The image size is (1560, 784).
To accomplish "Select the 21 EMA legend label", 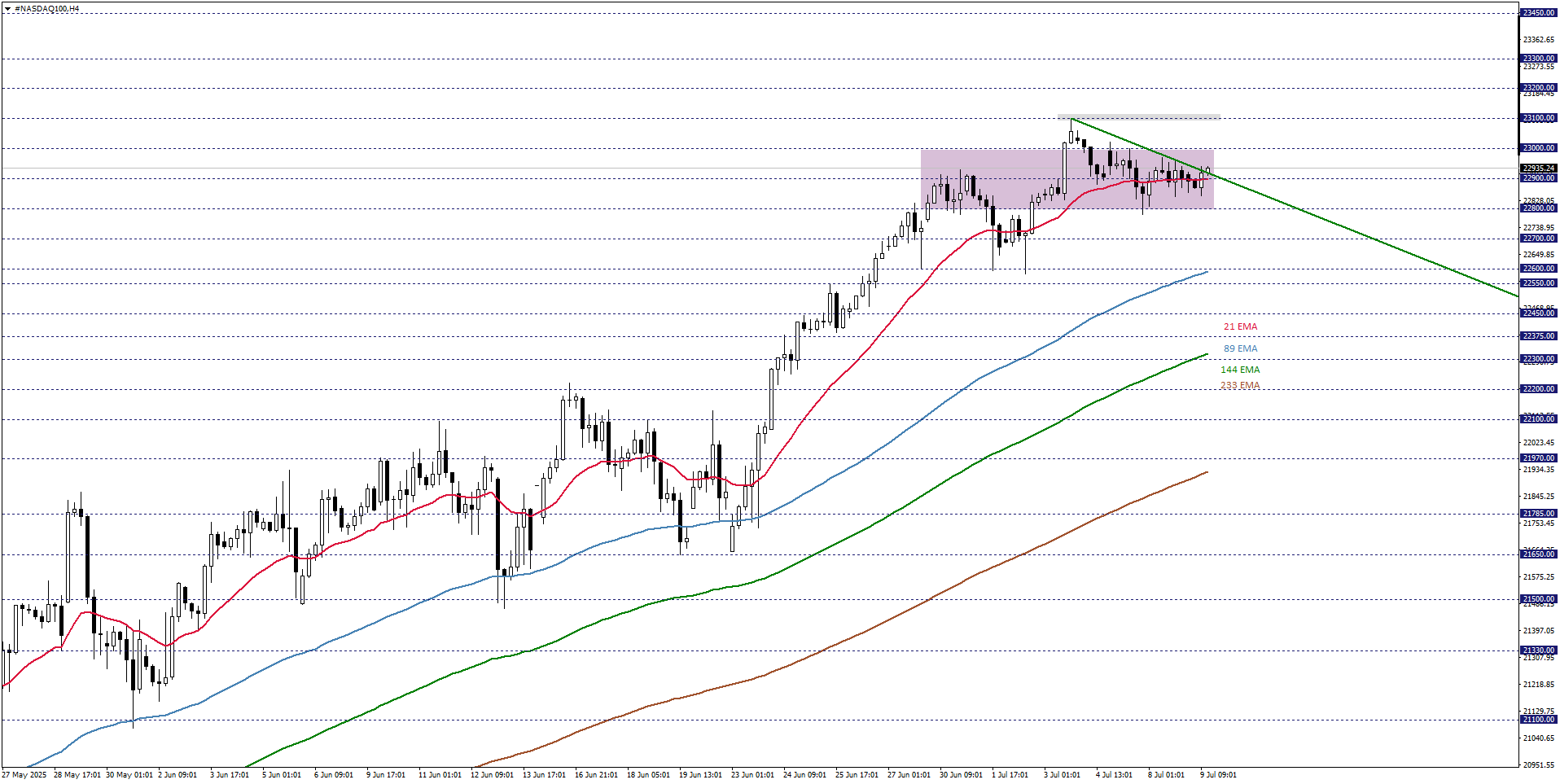I will click(x=1240, y=326).
